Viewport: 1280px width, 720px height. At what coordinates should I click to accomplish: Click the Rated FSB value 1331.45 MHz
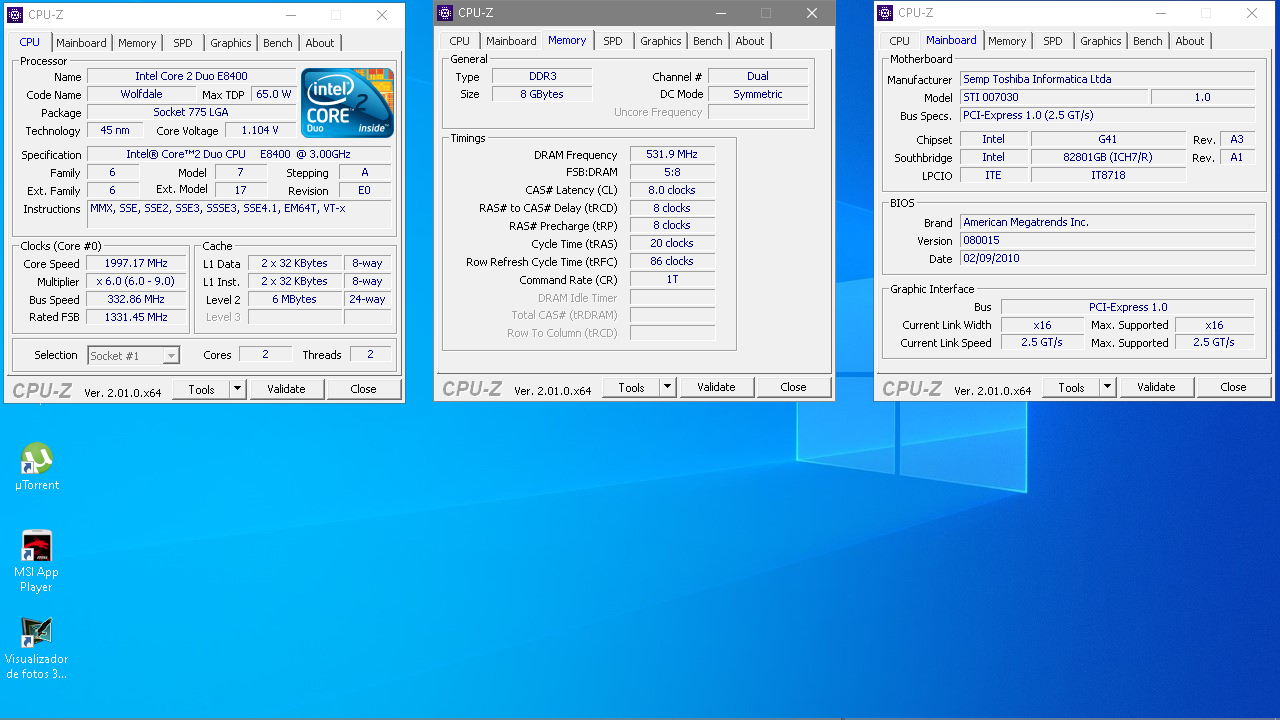click(136, 317)
